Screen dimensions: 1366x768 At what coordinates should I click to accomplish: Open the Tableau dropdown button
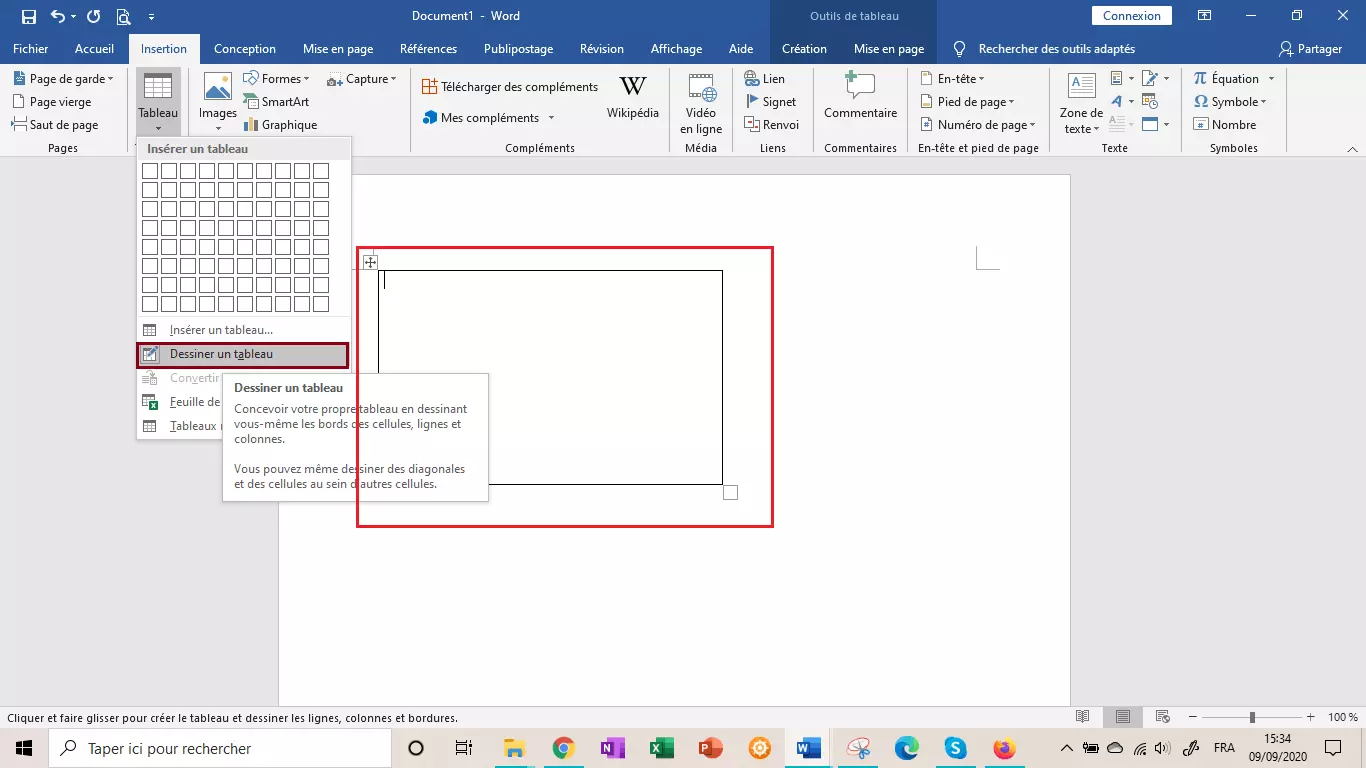[x=158, y=102]
